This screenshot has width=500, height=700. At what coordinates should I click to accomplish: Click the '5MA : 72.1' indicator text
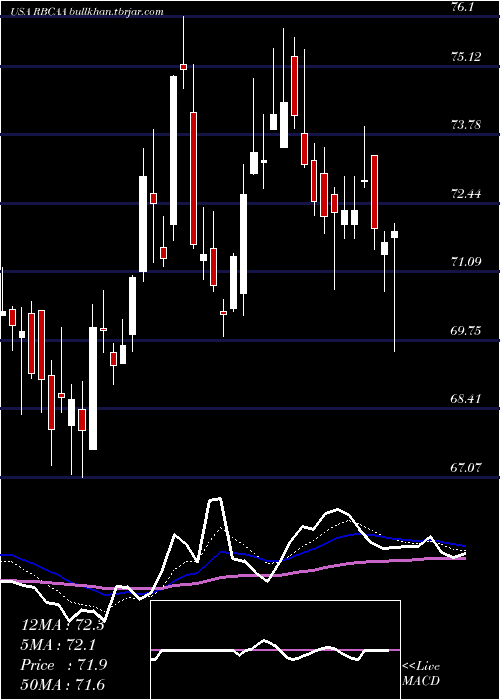tap(58, 645)
